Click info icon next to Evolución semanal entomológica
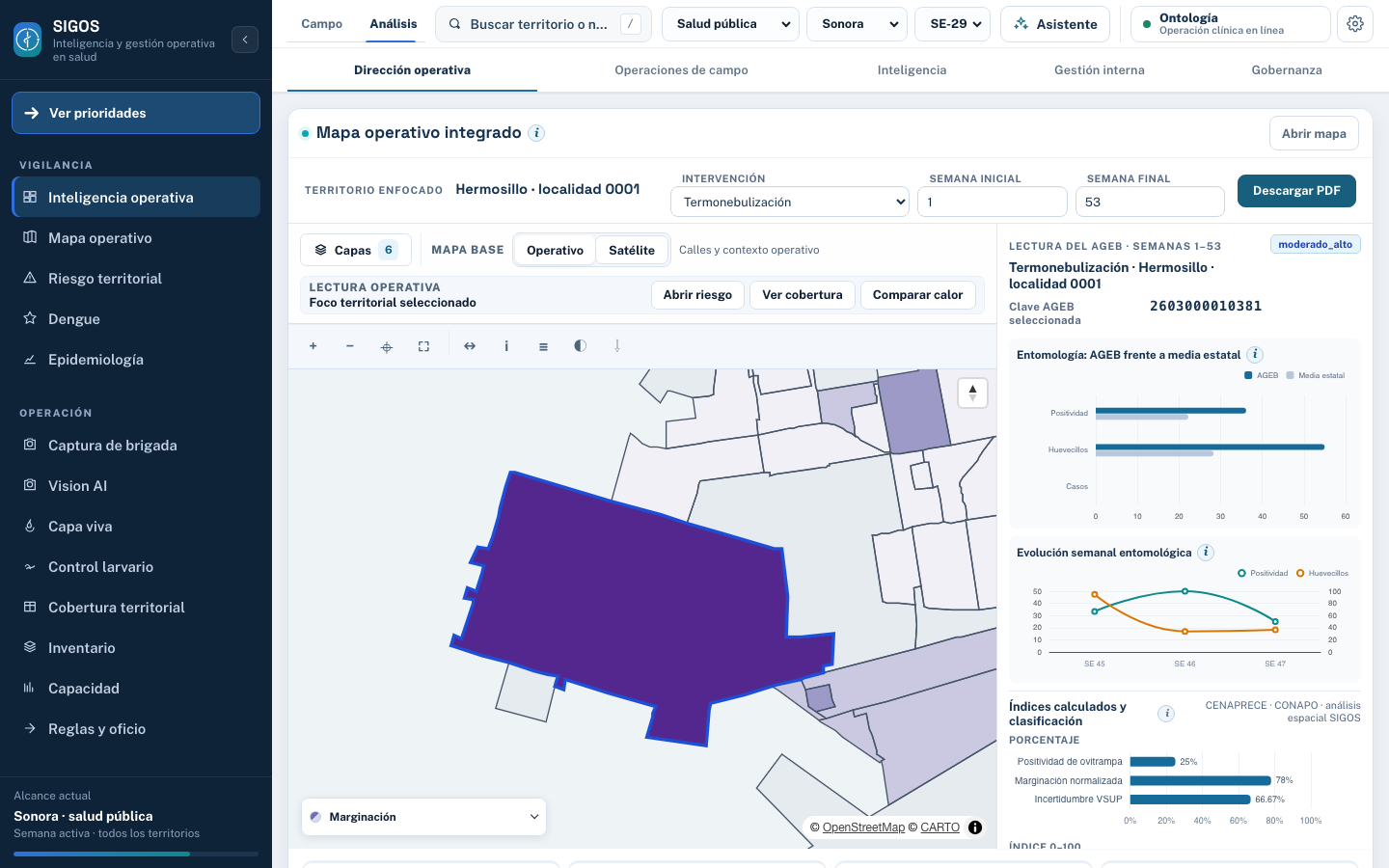Image resolution: width=1389 pixels, height=868 pixels. (x=1206, y=553)
